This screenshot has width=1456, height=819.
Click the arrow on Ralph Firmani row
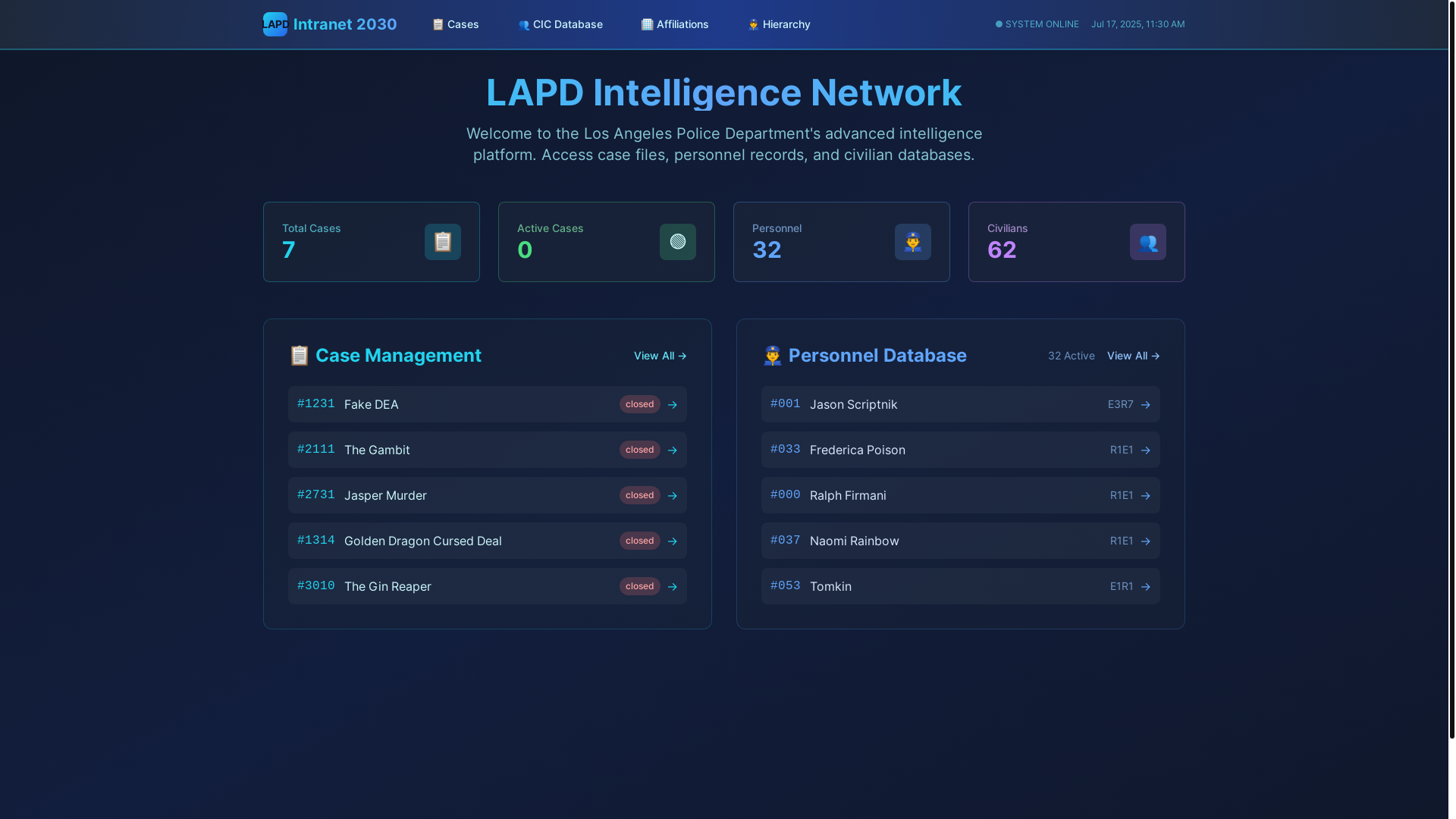pos(1146,496)
